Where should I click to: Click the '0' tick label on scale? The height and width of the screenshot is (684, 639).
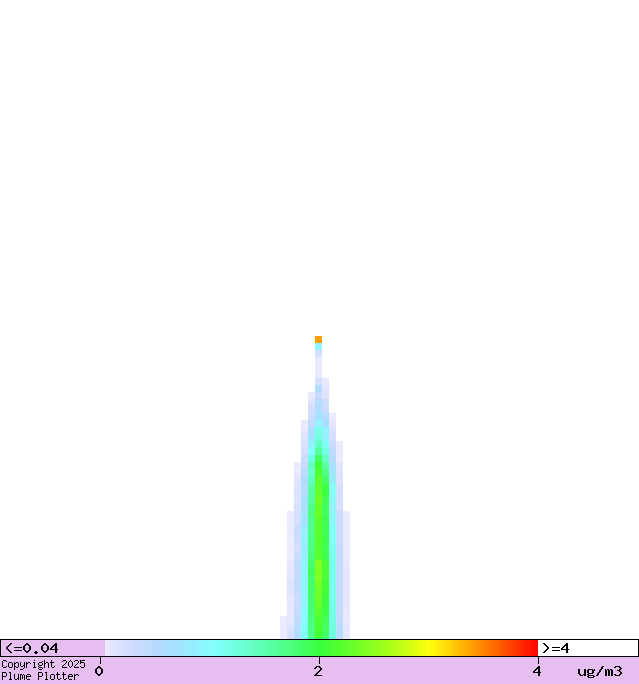(99, 671)
